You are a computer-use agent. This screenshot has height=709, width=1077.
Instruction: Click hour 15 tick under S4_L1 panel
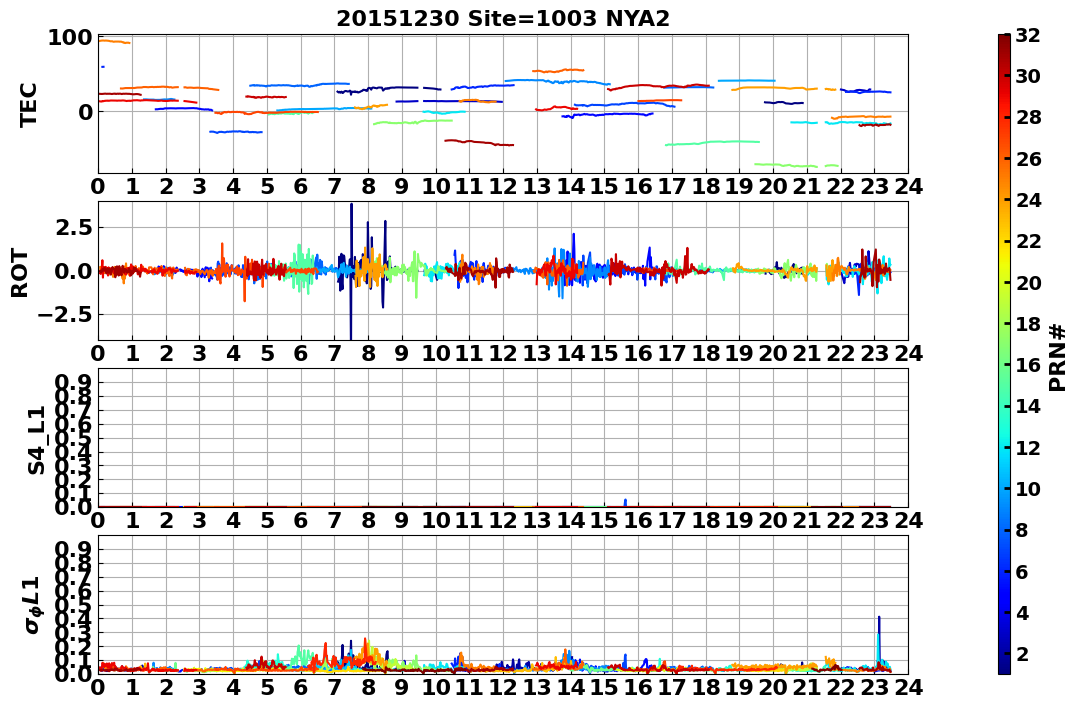click(x=604, y=521)
